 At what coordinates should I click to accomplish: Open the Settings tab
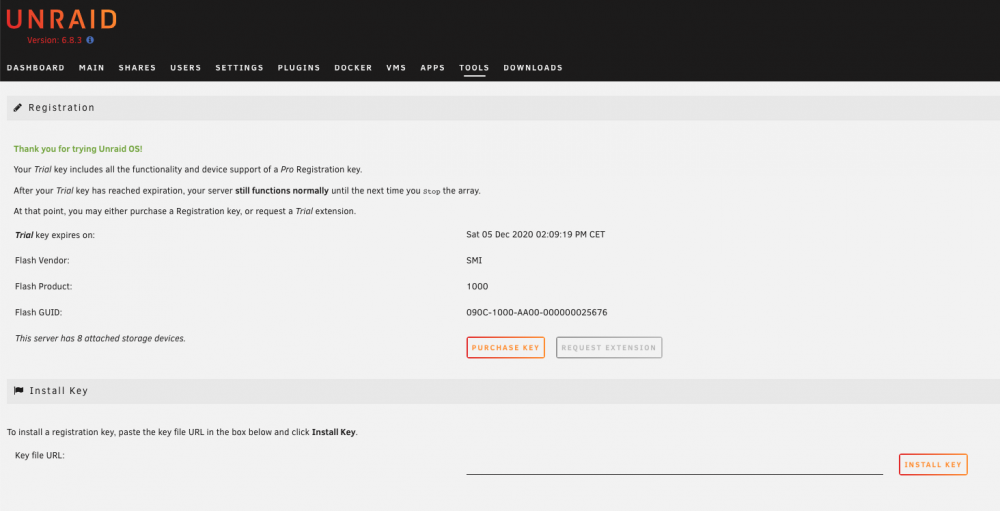pyautogui.click(x=239, y=68)
